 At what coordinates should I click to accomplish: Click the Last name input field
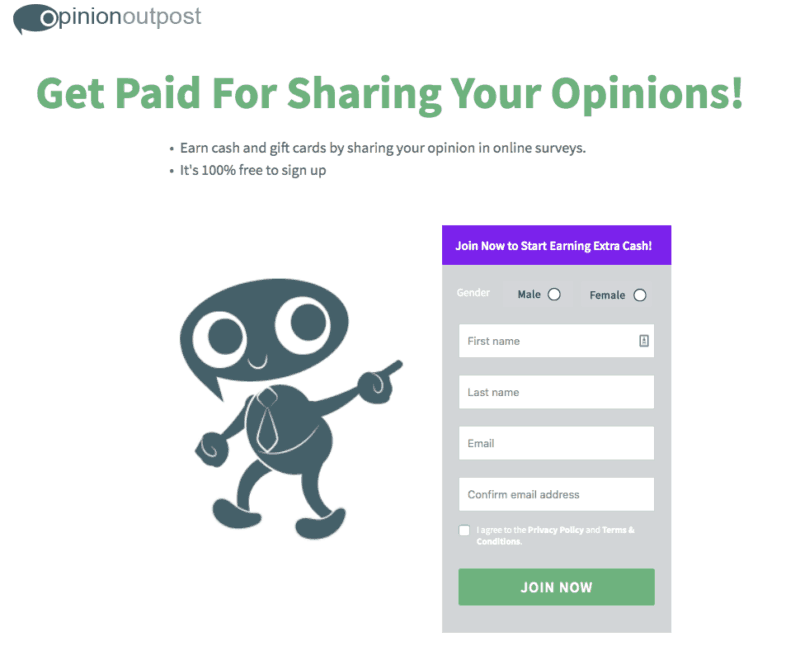[556, 392]
